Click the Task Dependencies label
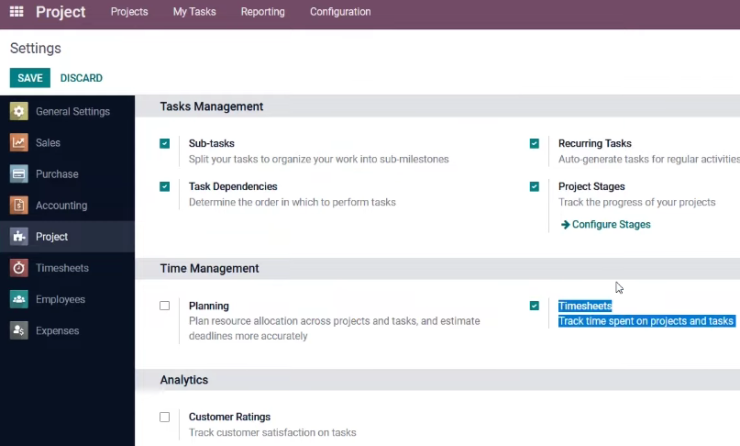 [x=233, y=186]
